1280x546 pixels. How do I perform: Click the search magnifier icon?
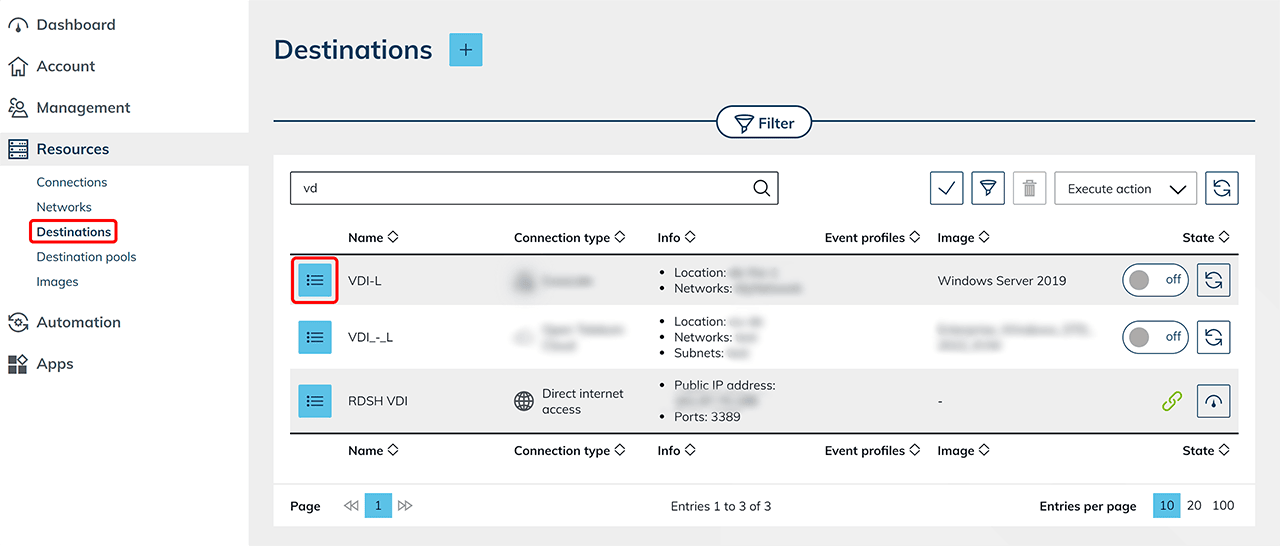(761, 188)
